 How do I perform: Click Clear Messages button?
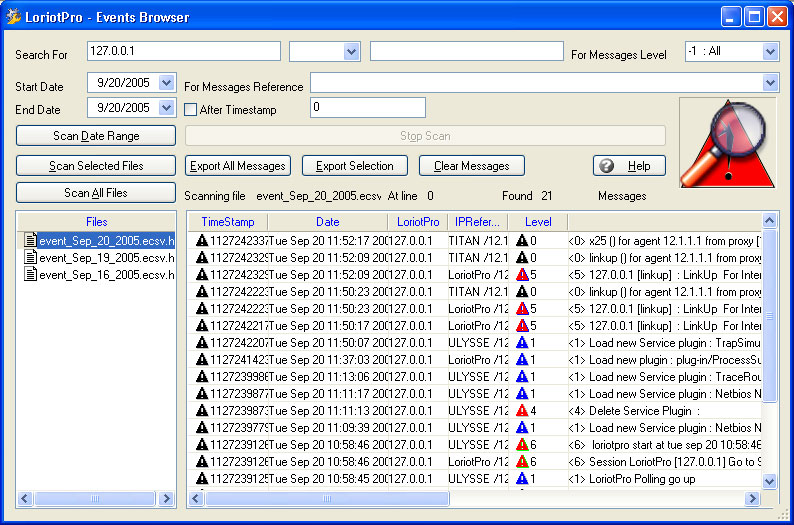tap(471, 166)
